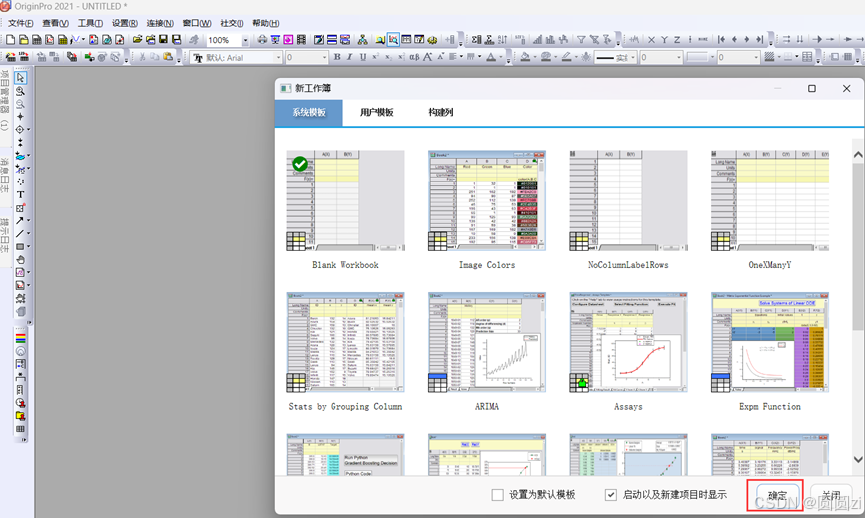Screen dimensions: 865x518
Task: Select the Expm Function template thumbnail
Action: click(x=770, y=343)
